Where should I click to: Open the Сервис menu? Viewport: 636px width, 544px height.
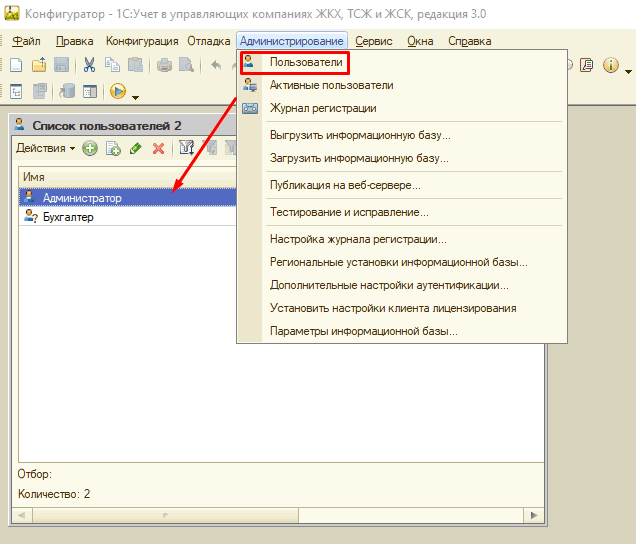[x=374, y=41]
